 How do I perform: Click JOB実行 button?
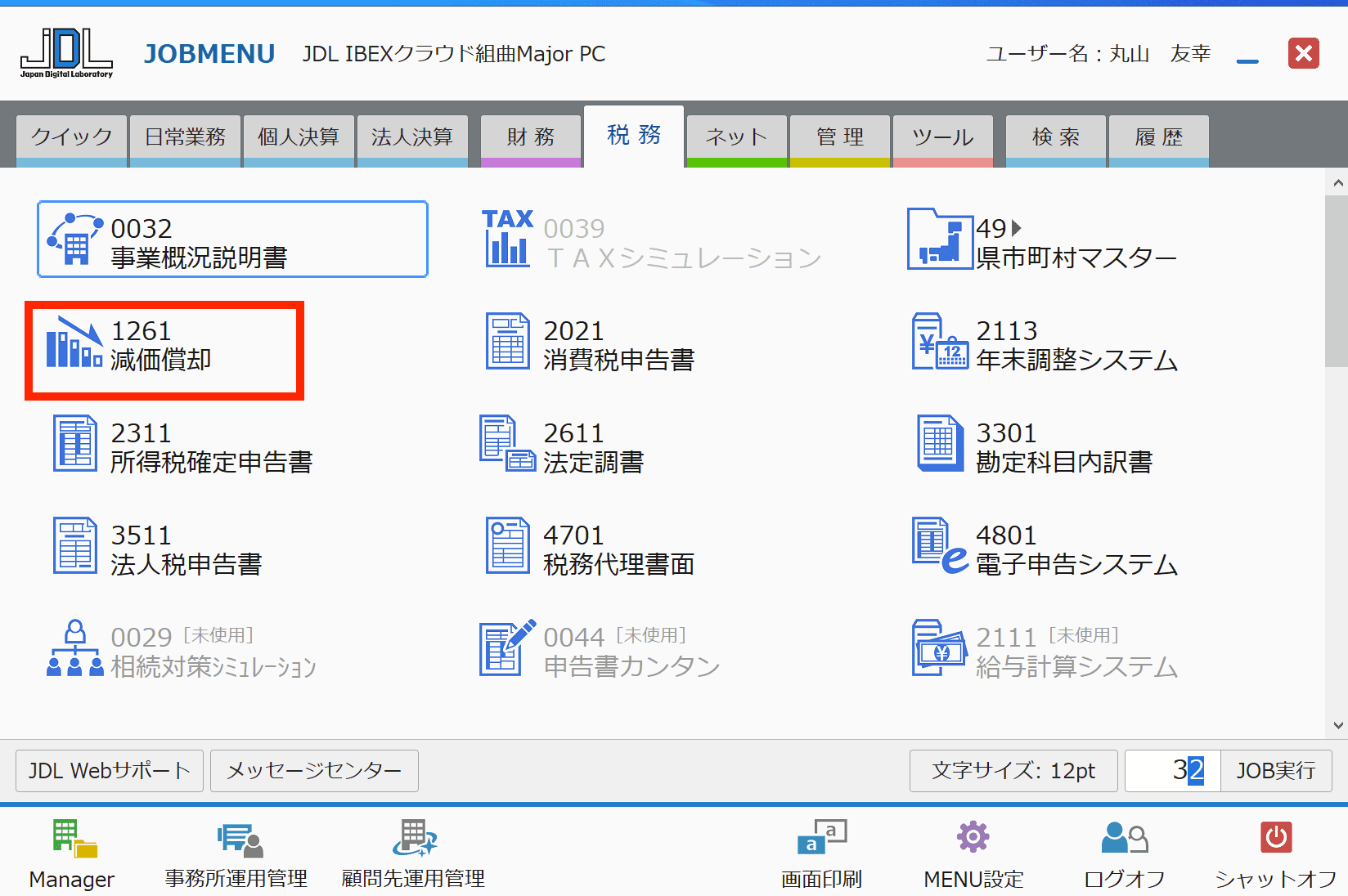(x=1276, y=771)
